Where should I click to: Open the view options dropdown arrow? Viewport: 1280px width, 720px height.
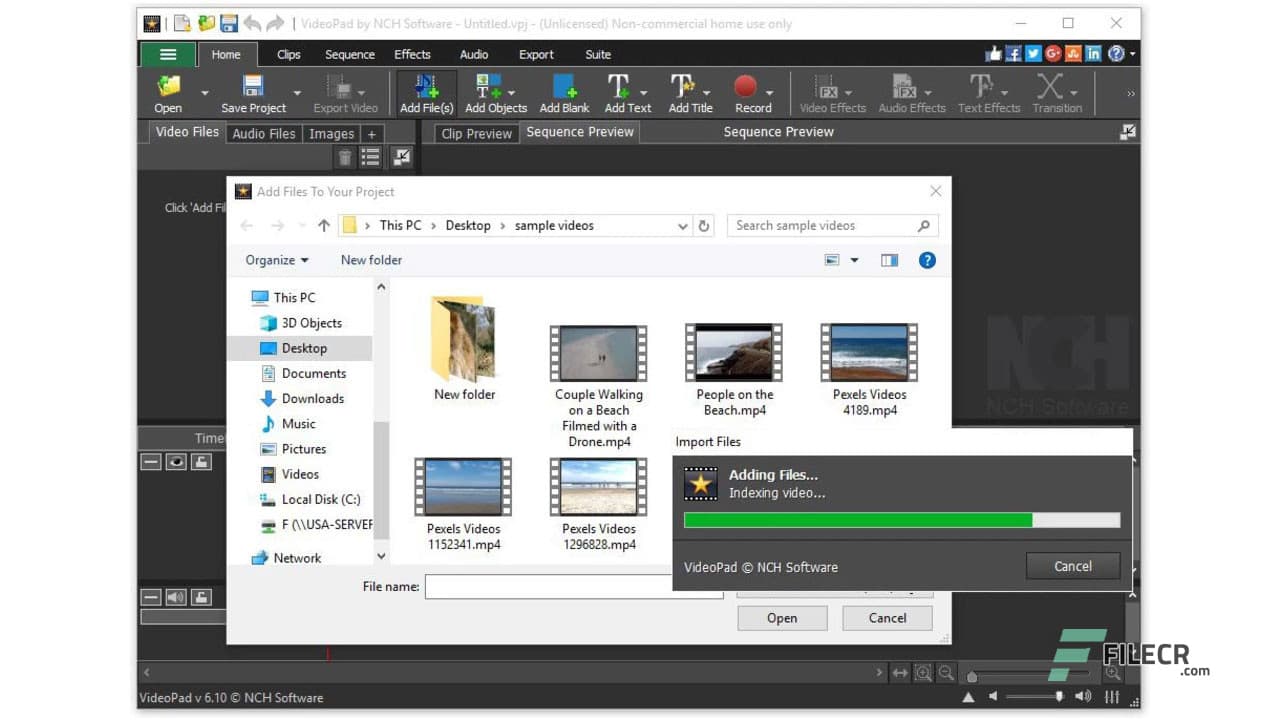pyautogui.click(x=852, y=260)
